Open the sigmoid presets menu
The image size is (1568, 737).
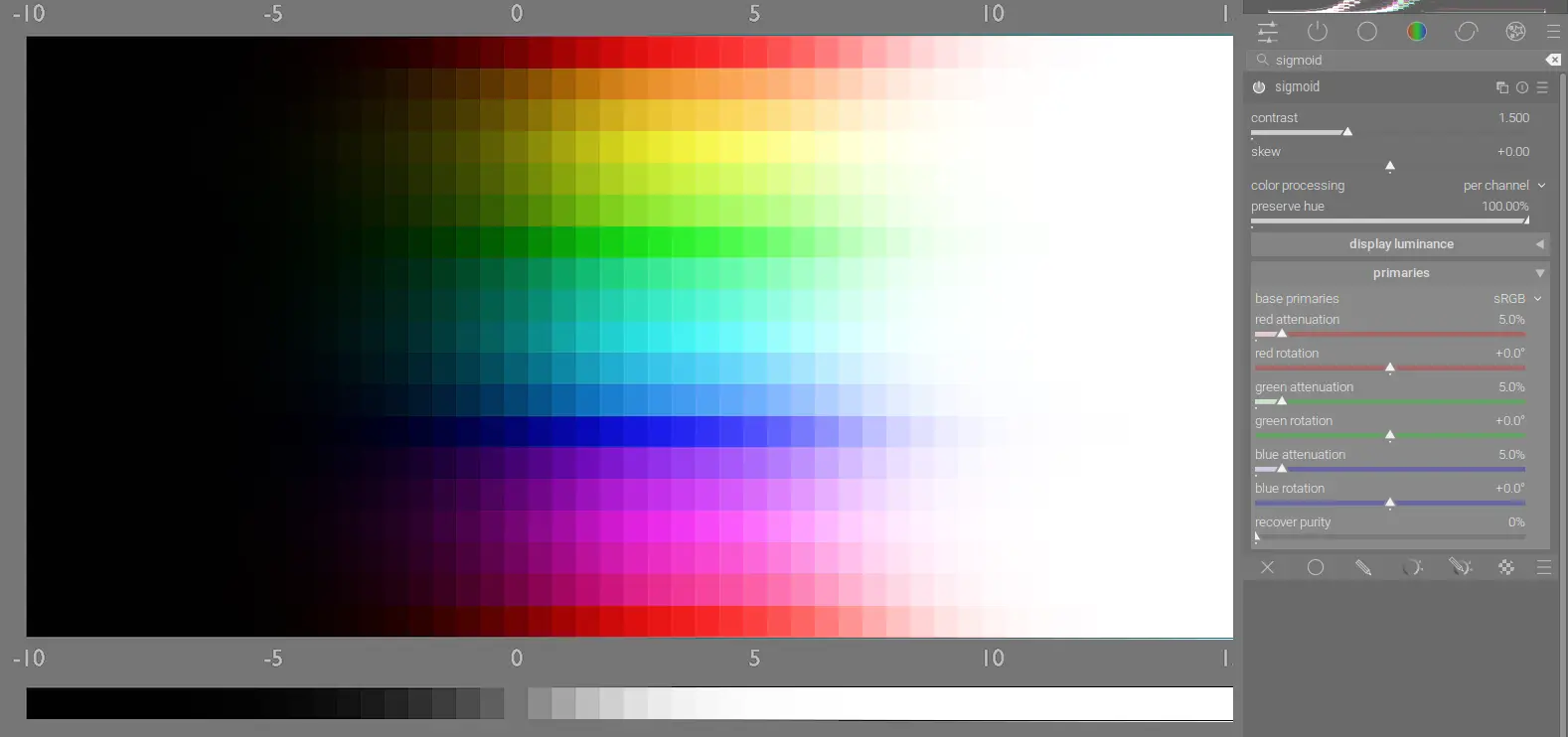point(1542,87)
